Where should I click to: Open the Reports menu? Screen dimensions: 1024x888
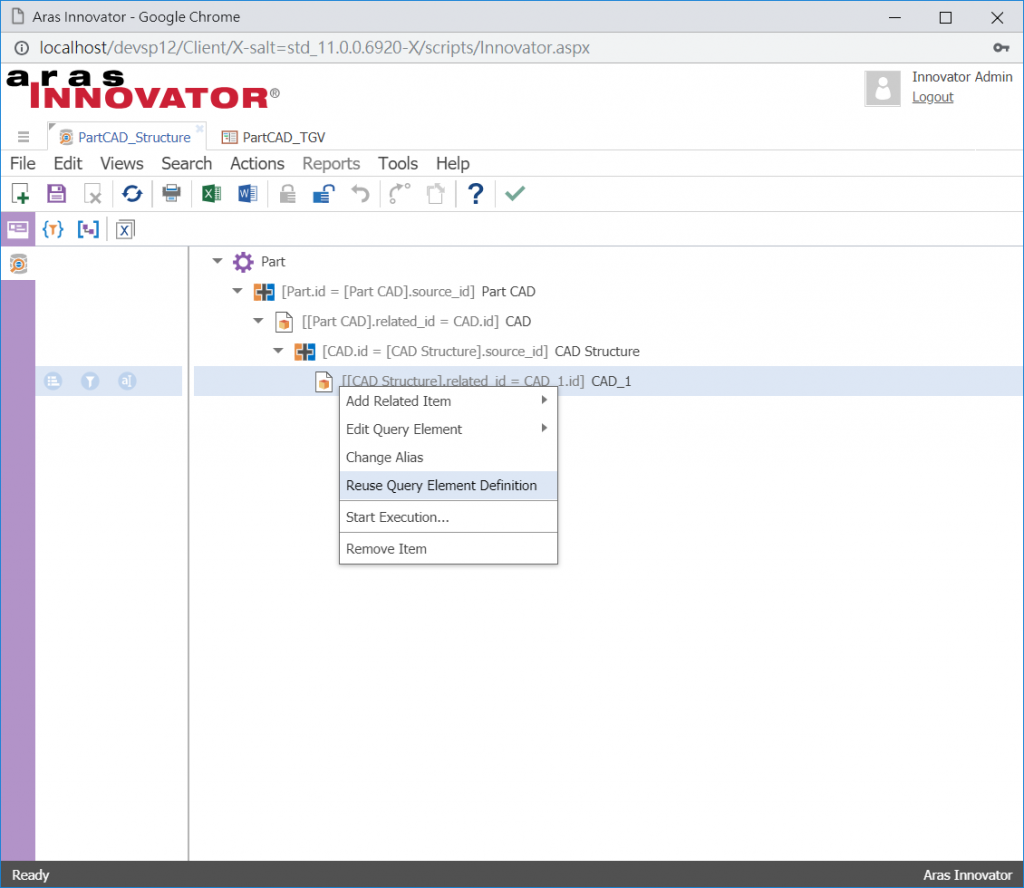click(331, 163)
